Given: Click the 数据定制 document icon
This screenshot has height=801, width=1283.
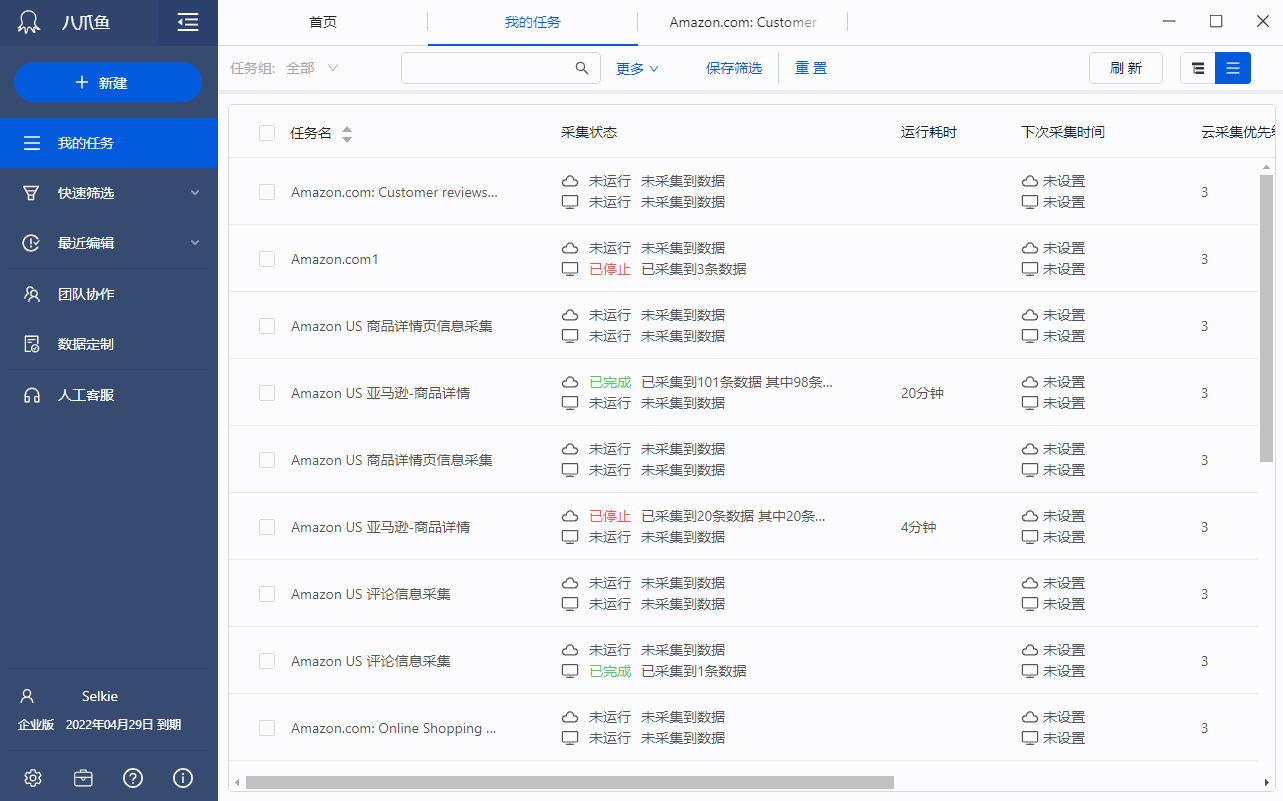Looking at the screenshot, I should pos(32,344).
